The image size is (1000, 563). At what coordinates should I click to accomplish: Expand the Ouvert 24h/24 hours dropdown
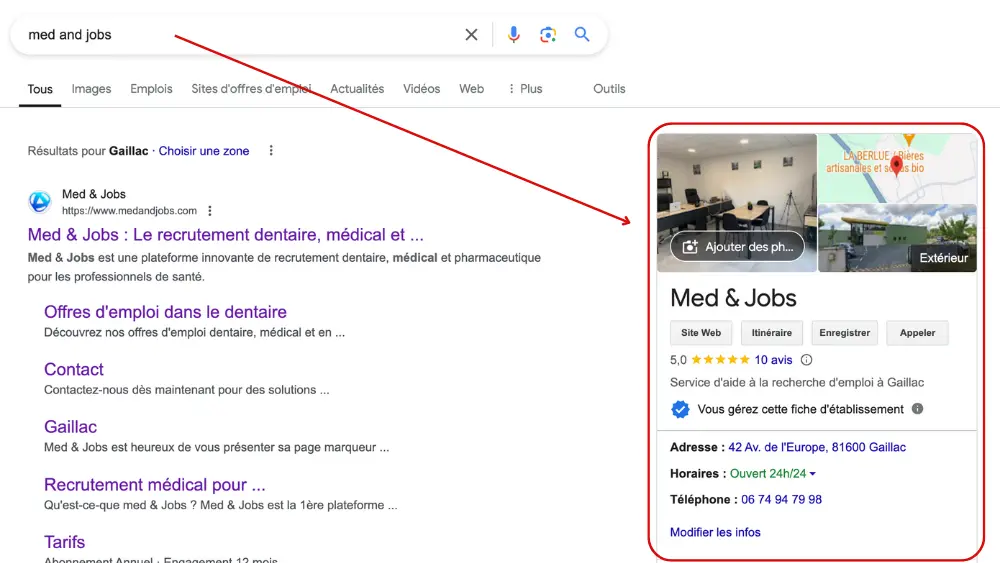[x=772, y=474]
